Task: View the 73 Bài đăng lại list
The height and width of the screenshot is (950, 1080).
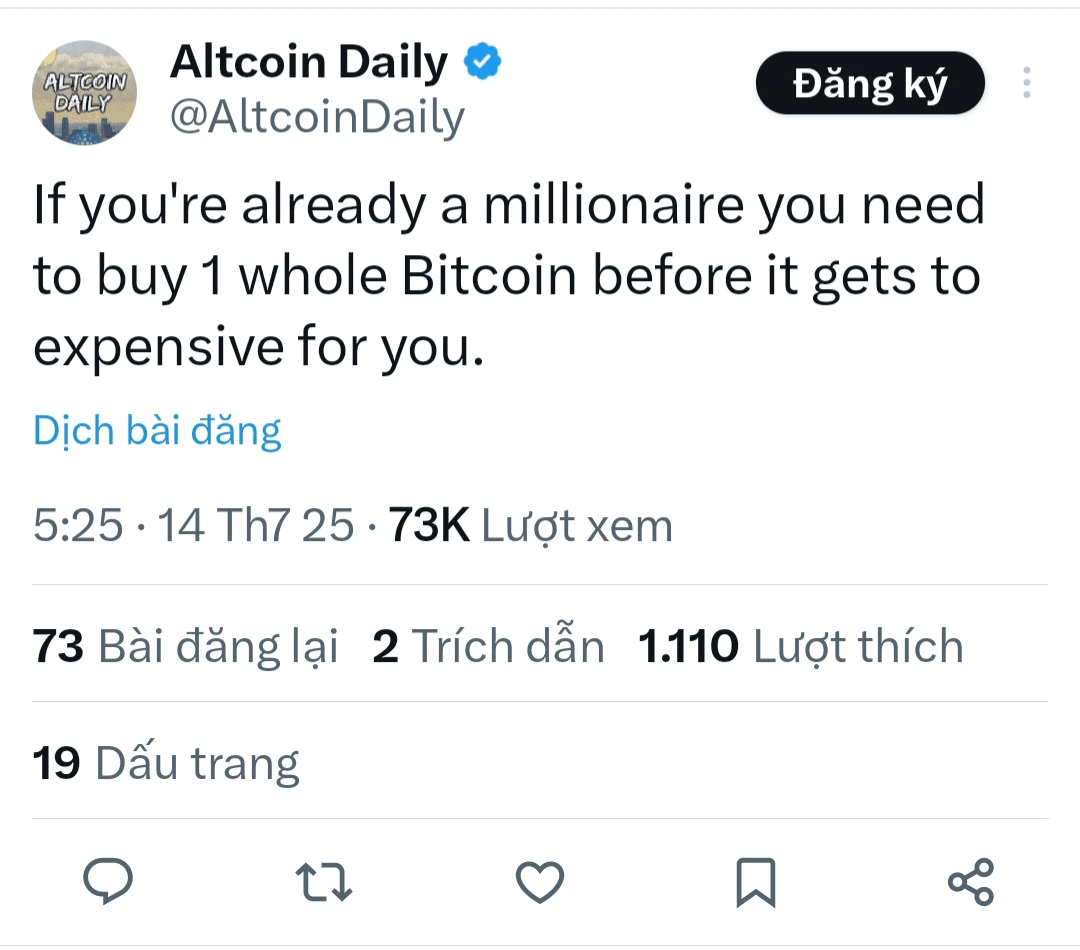Action: click(185, 647)
